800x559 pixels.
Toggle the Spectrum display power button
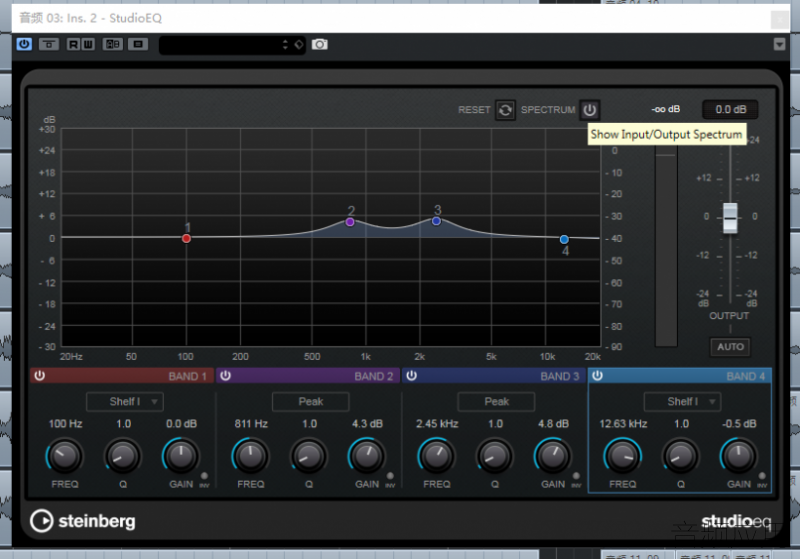(589, 110)
